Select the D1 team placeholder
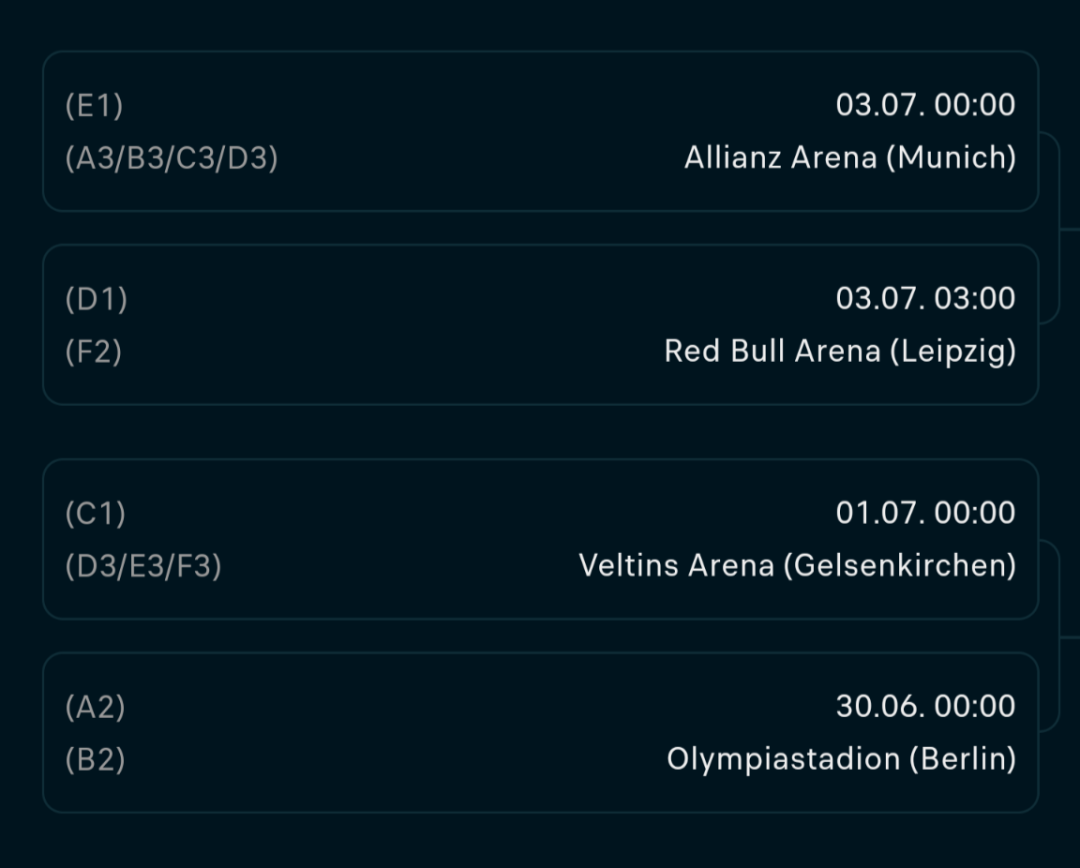 96,299
